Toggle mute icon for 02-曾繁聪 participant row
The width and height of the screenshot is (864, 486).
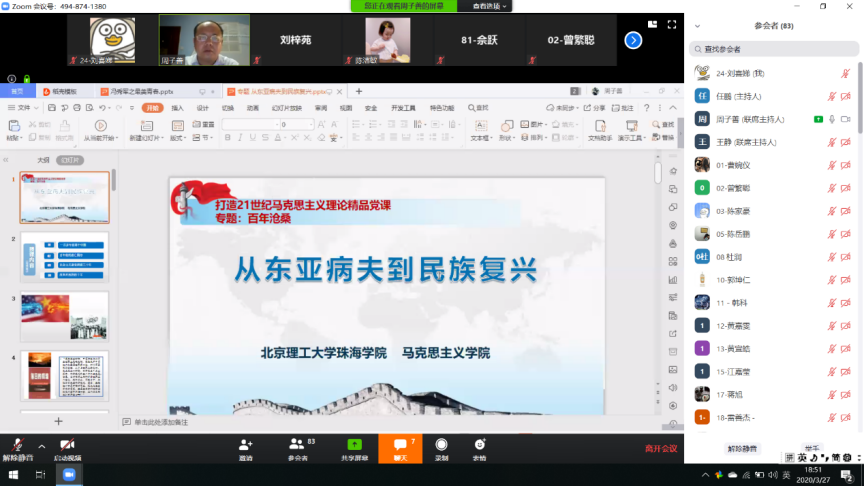tap(831, 188)
